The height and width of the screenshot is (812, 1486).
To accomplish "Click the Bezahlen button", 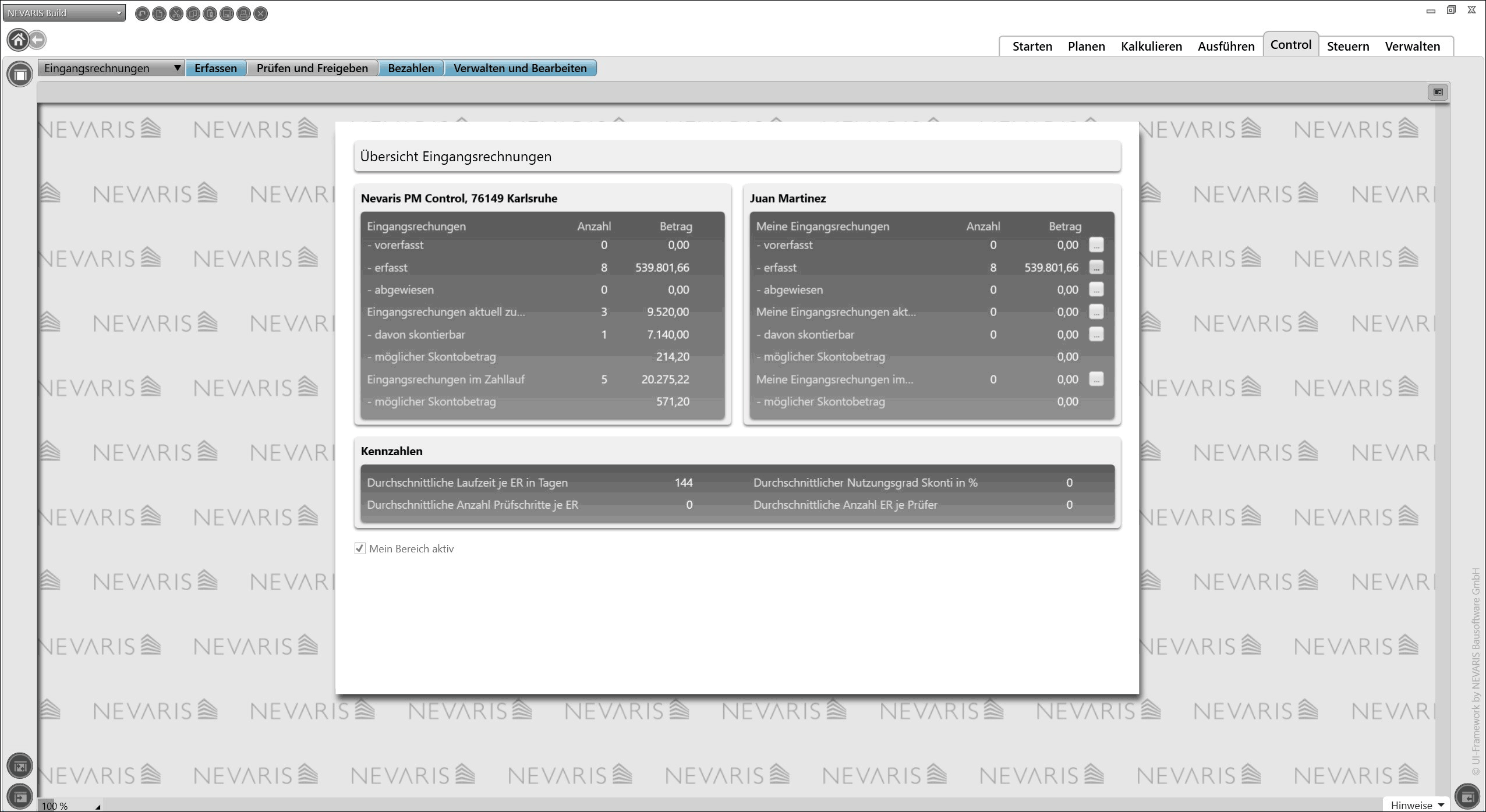I will pyautogui.click(x=411, y=68).
